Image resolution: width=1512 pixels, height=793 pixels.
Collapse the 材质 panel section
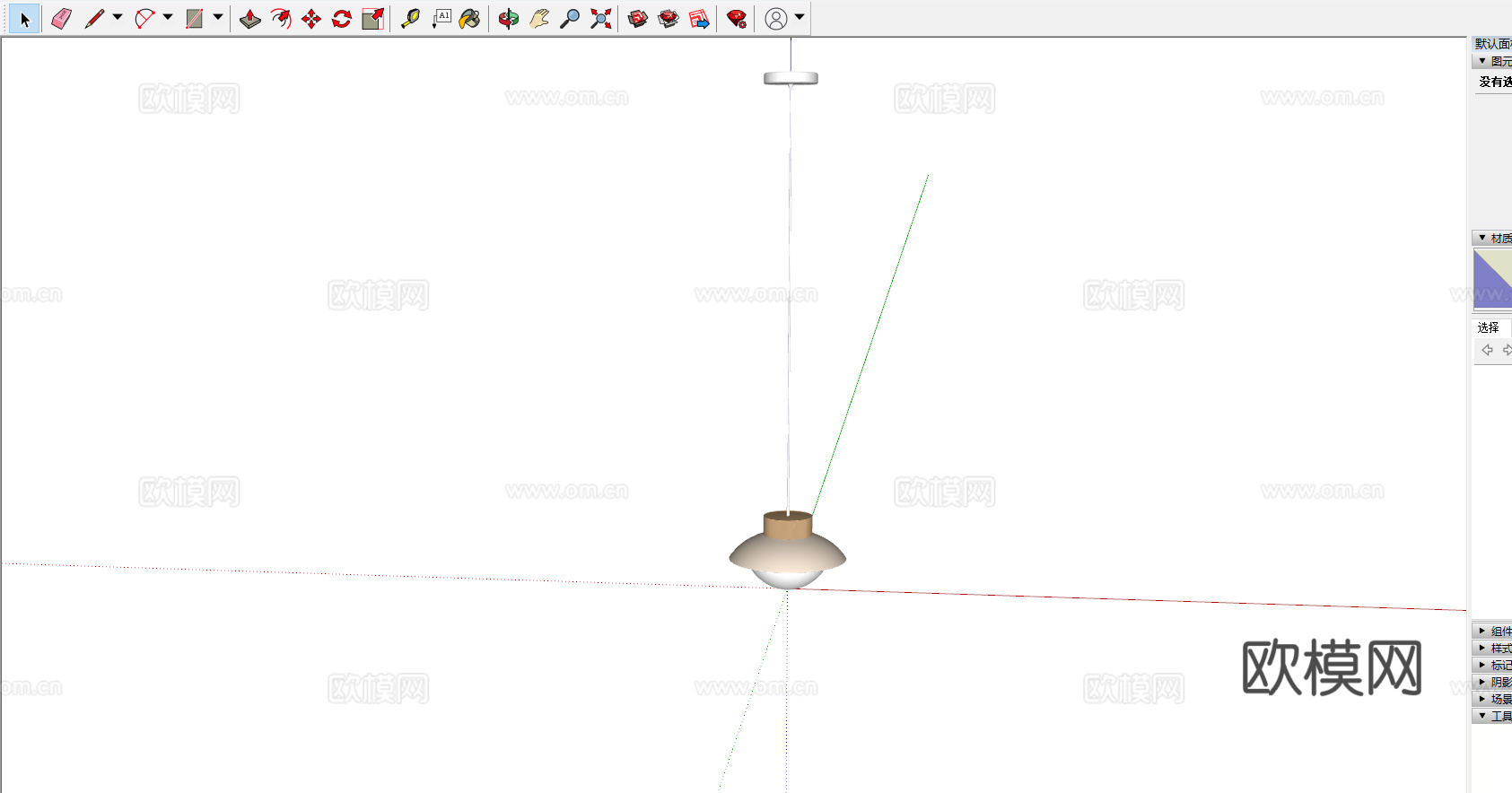(1482, 238)
